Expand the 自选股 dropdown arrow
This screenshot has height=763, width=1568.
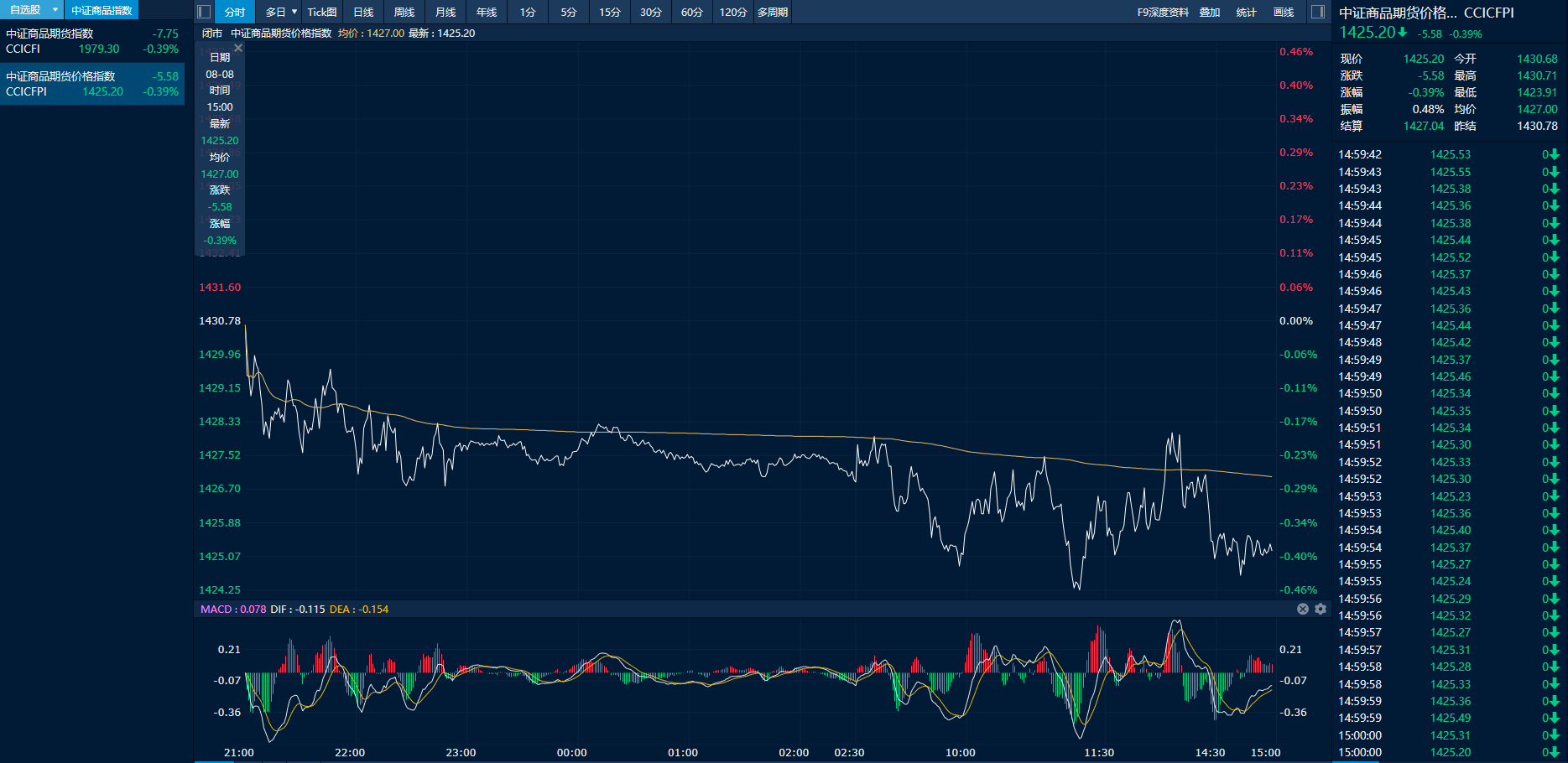click(x=55, y=10)
